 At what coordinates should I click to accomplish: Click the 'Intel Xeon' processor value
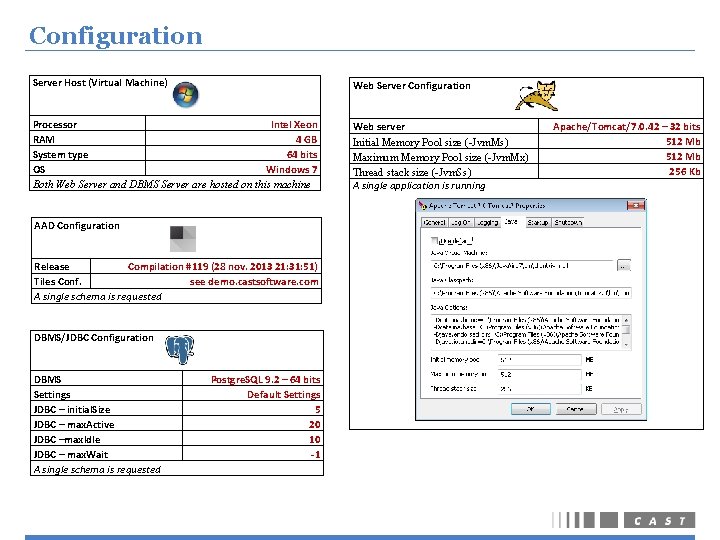pyautogui.click(x=294, y=124)
